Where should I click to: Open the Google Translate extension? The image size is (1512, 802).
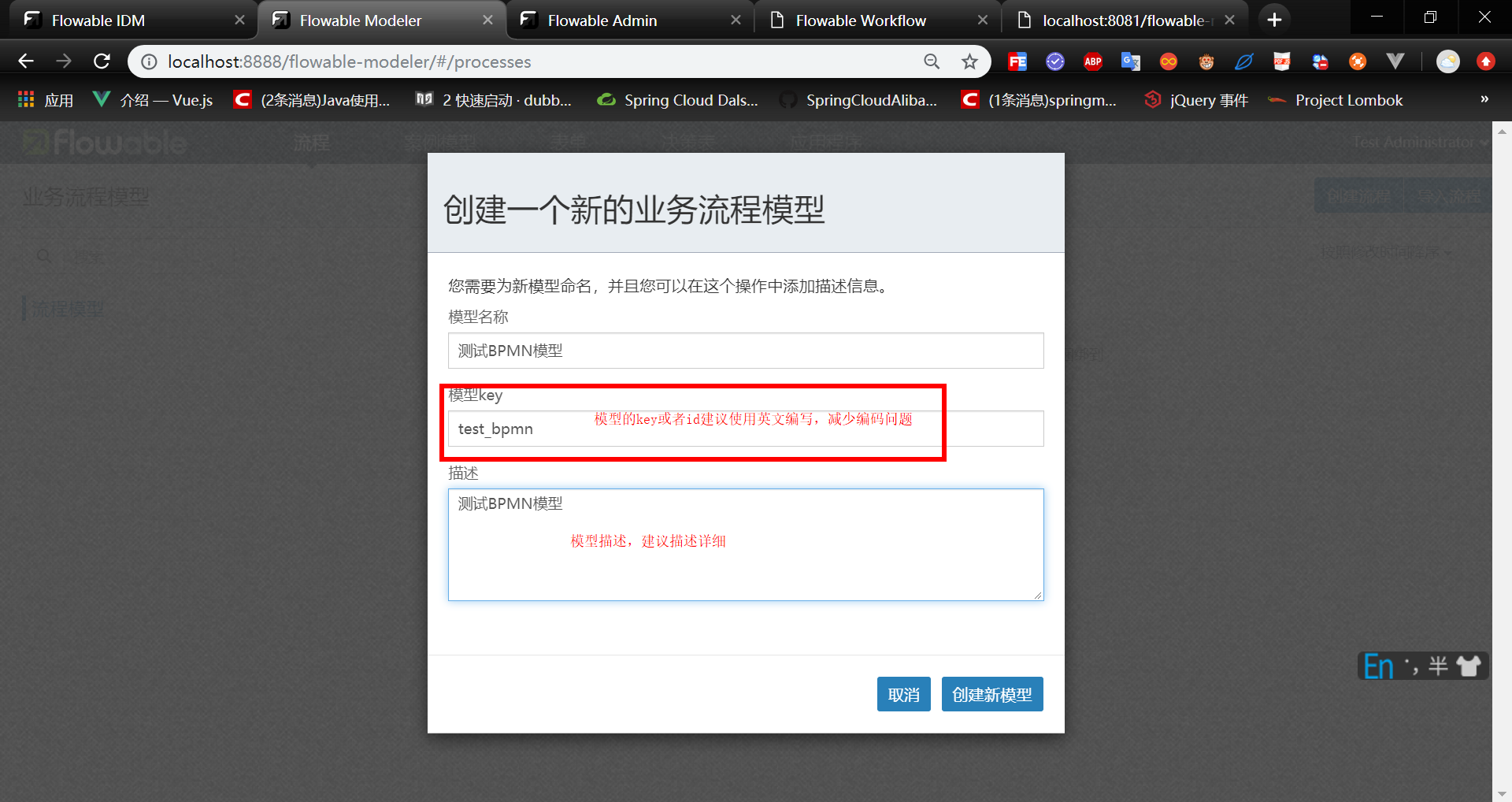(x=1131, y=61)
